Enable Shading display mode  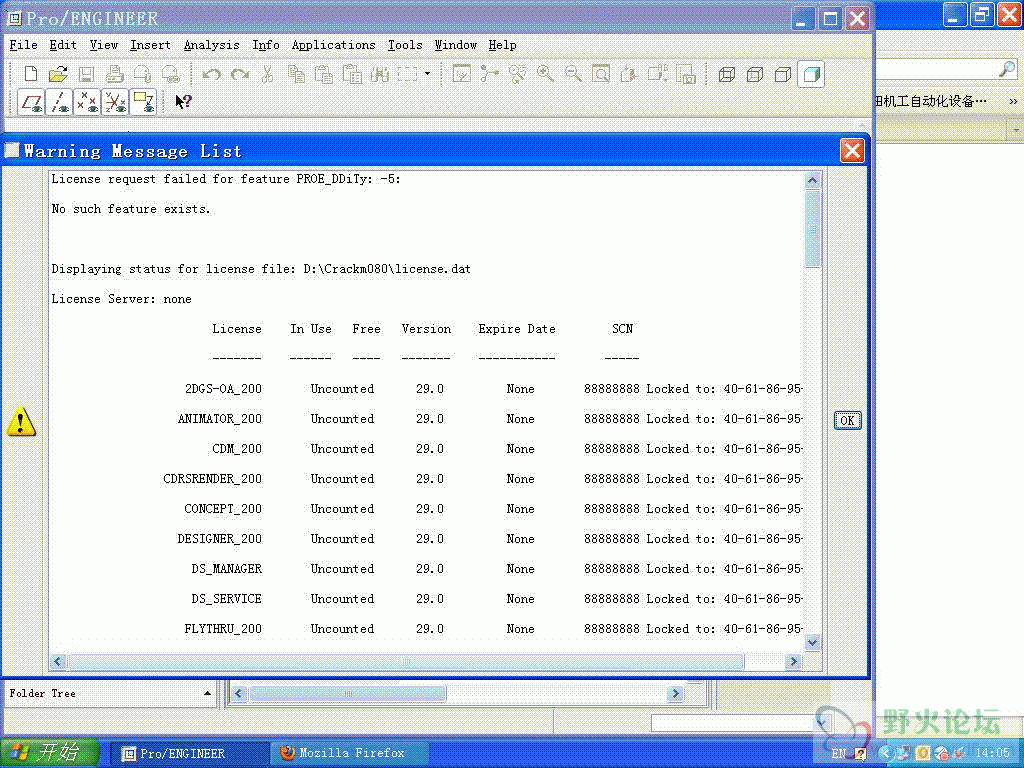[811, 74]
